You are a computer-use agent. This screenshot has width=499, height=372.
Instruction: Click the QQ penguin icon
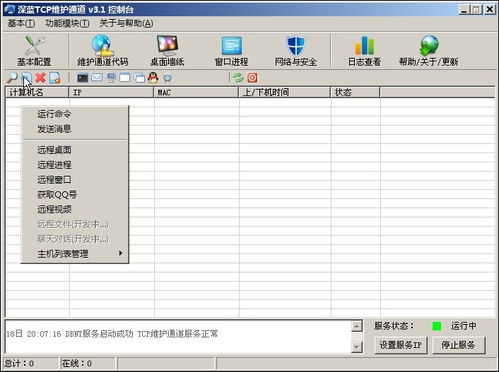(153, 78)
